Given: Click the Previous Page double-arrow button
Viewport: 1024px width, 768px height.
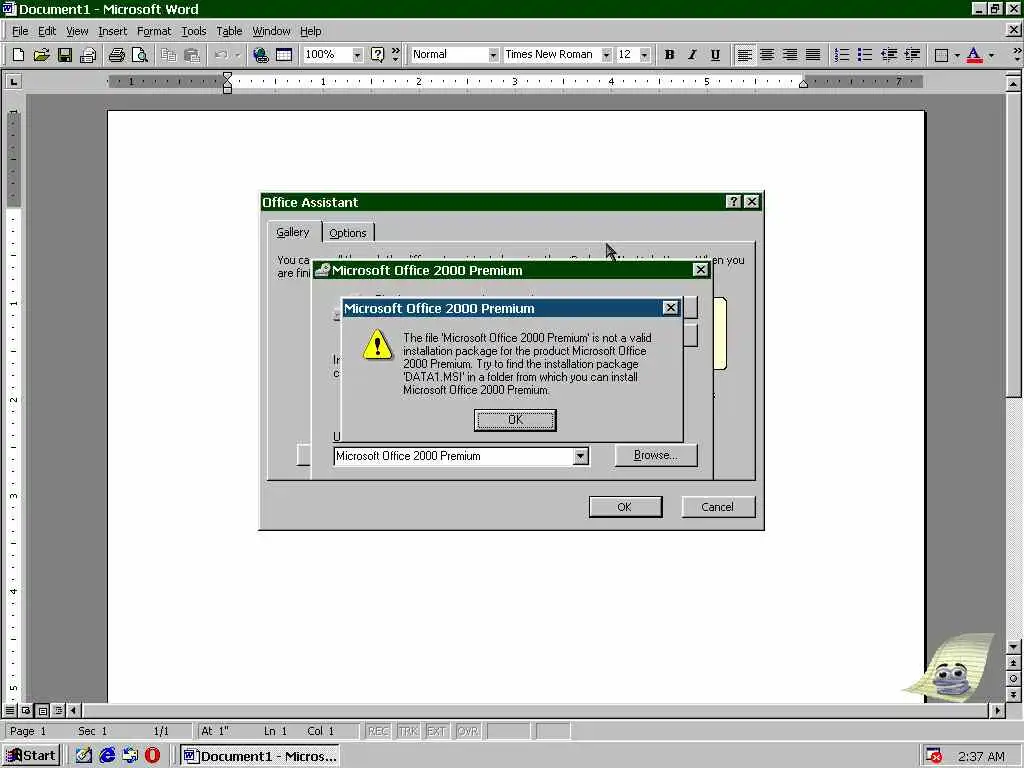Looking at the screenshot, I should (x=1013, y=663).
